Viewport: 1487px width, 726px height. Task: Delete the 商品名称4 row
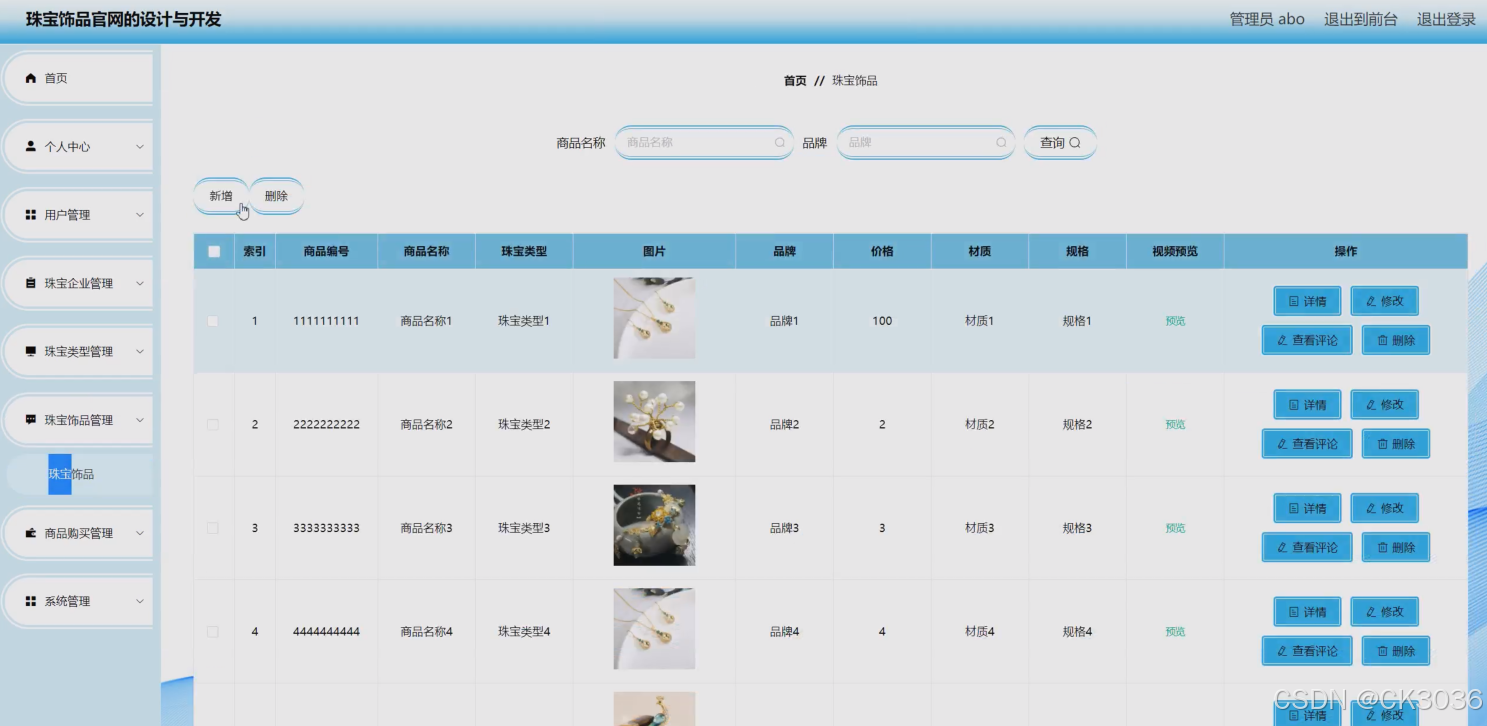tap(1396, 651)
